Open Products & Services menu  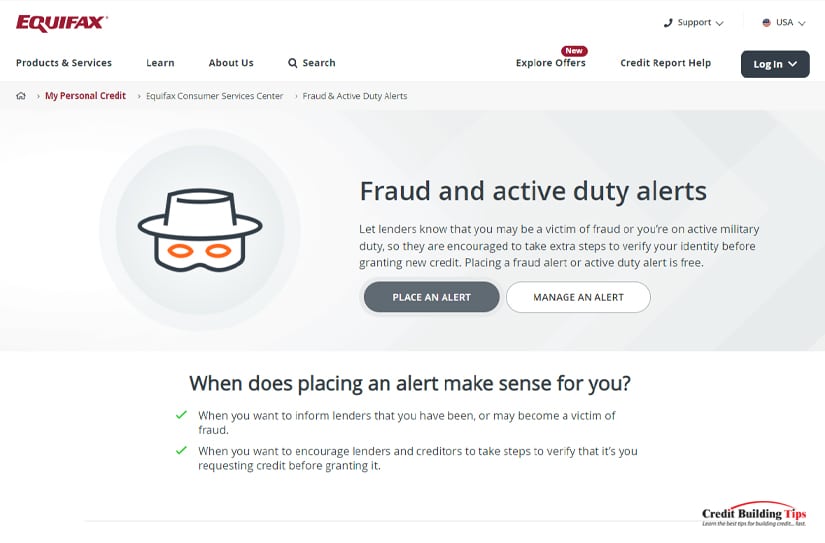click(64, 63)
